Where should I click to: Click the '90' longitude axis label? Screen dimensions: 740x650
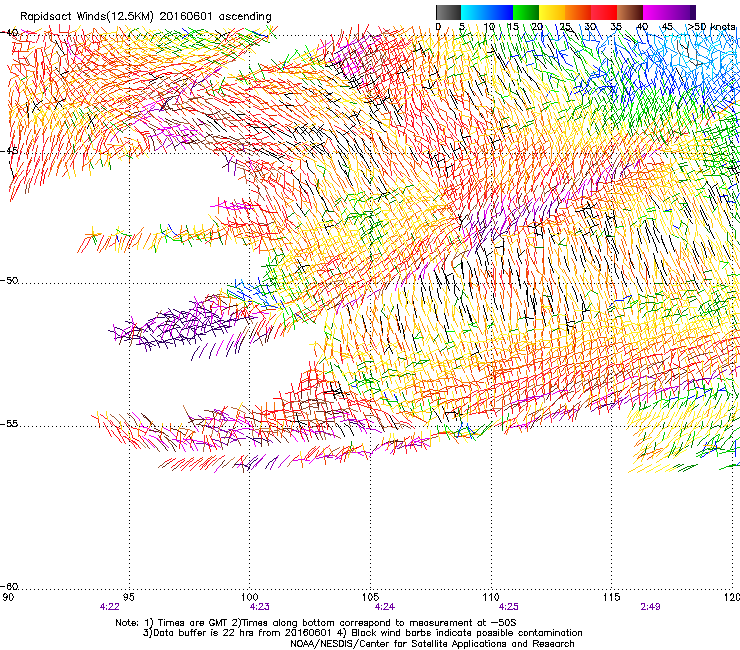(x=8, y=597)
